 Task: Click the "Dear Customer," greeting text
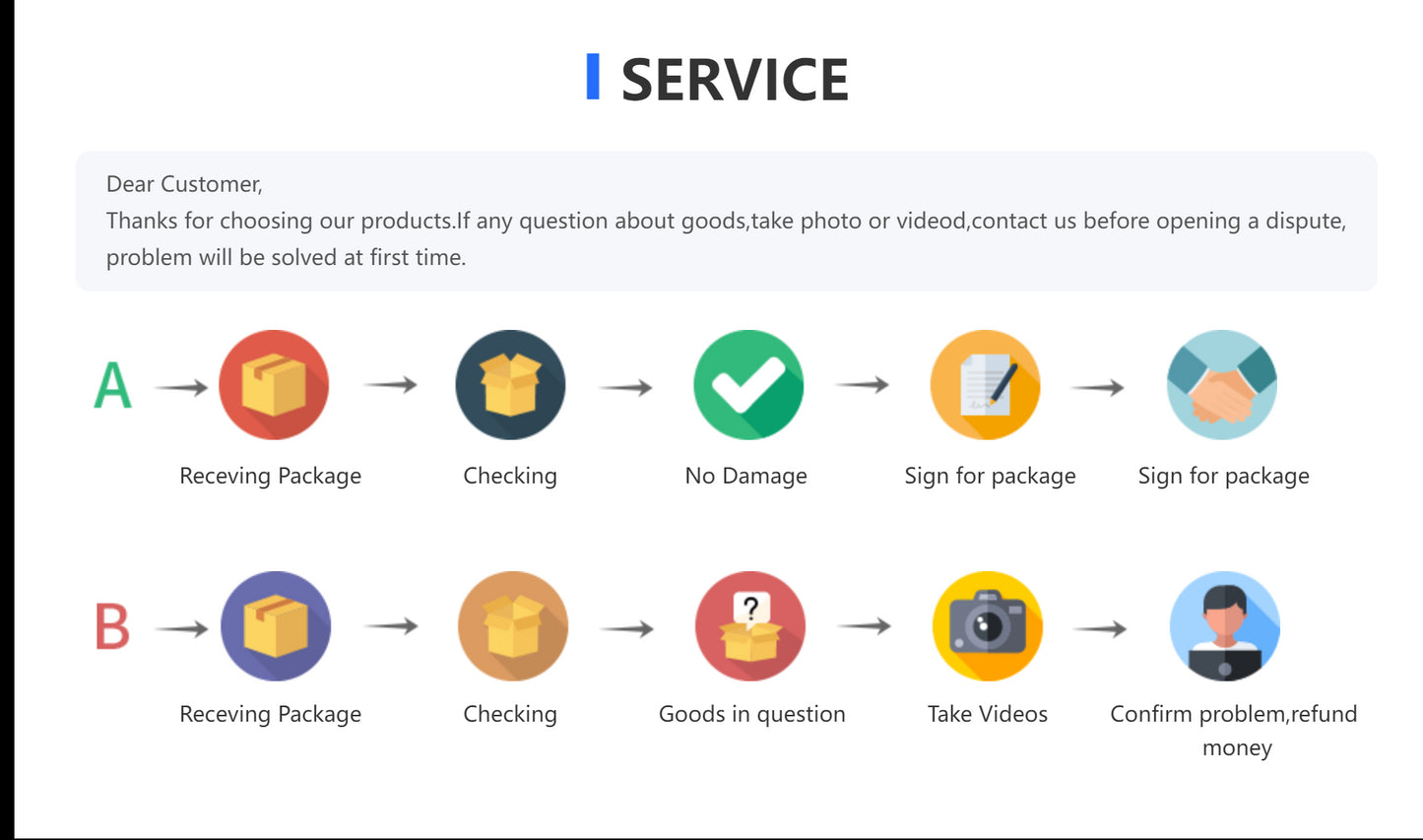184,184
